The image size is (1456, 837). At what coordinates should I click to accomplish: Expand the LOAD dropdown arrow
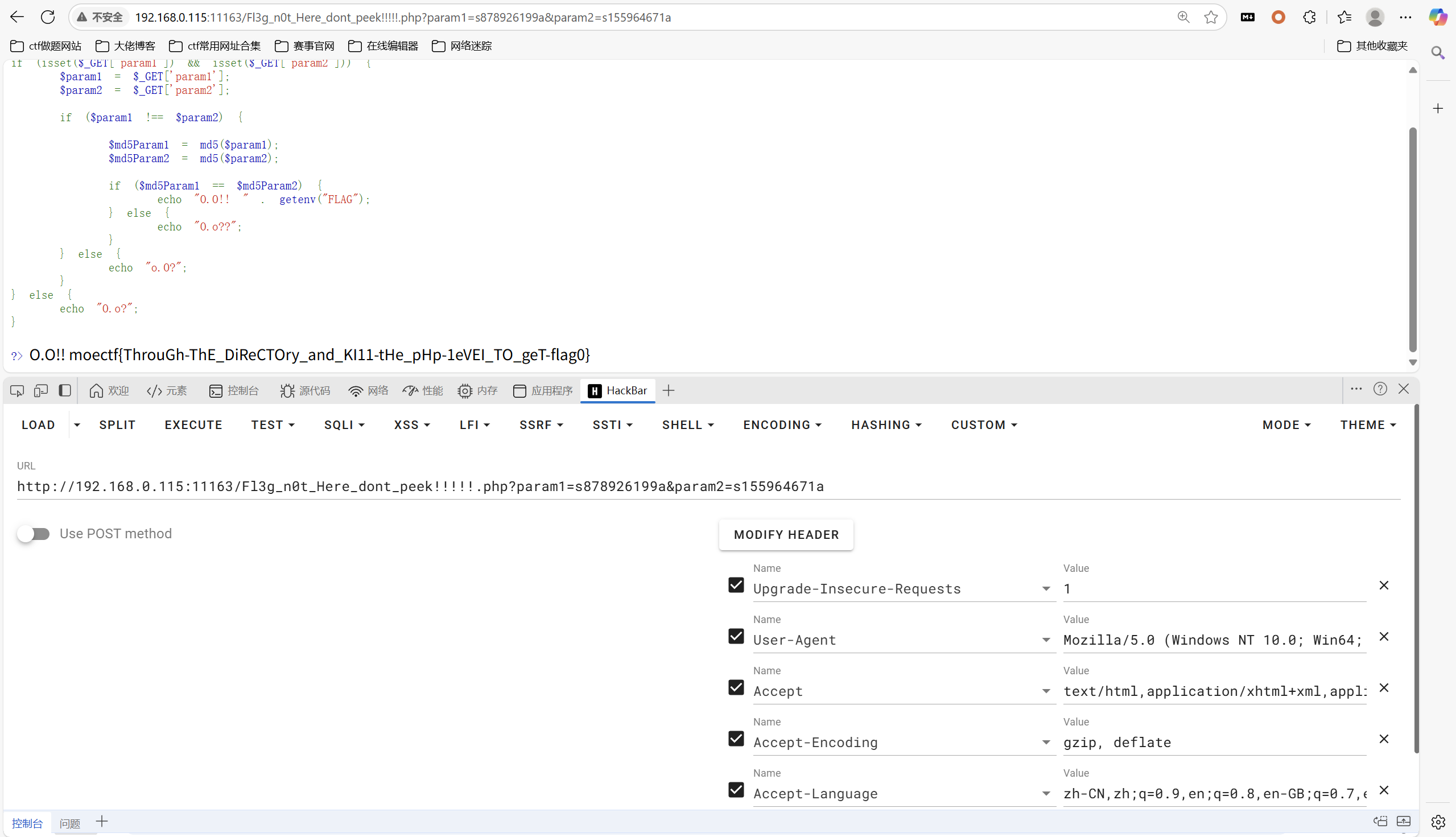pos(77,425)
